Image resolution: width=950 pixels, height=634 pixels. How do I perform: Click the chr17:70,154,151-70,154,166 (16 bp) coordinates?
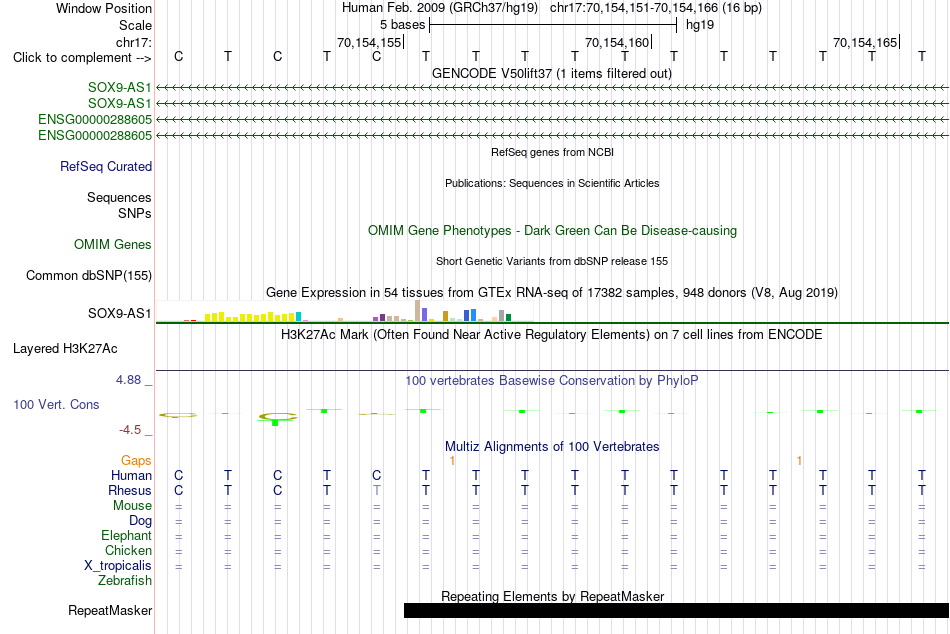pos(656,8)
